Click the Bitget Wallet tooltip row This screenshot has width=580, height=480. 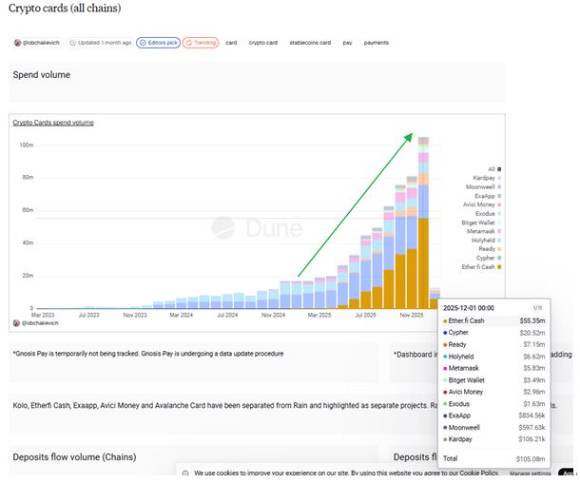click(x=494, y=380)
